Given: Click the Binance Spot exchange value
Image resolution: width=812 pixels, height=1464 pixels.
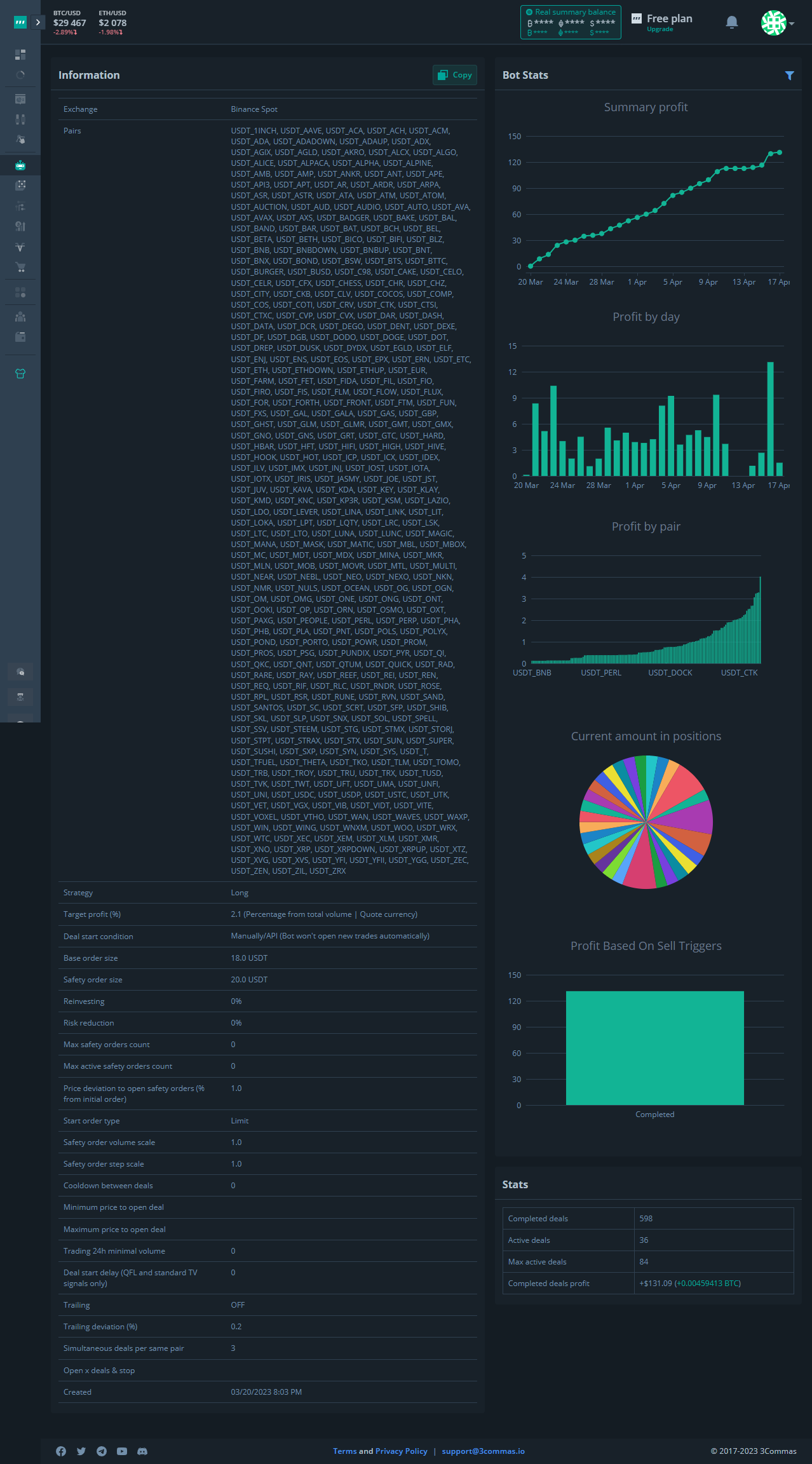Looking at the screenshot, I should pos(254,109).
